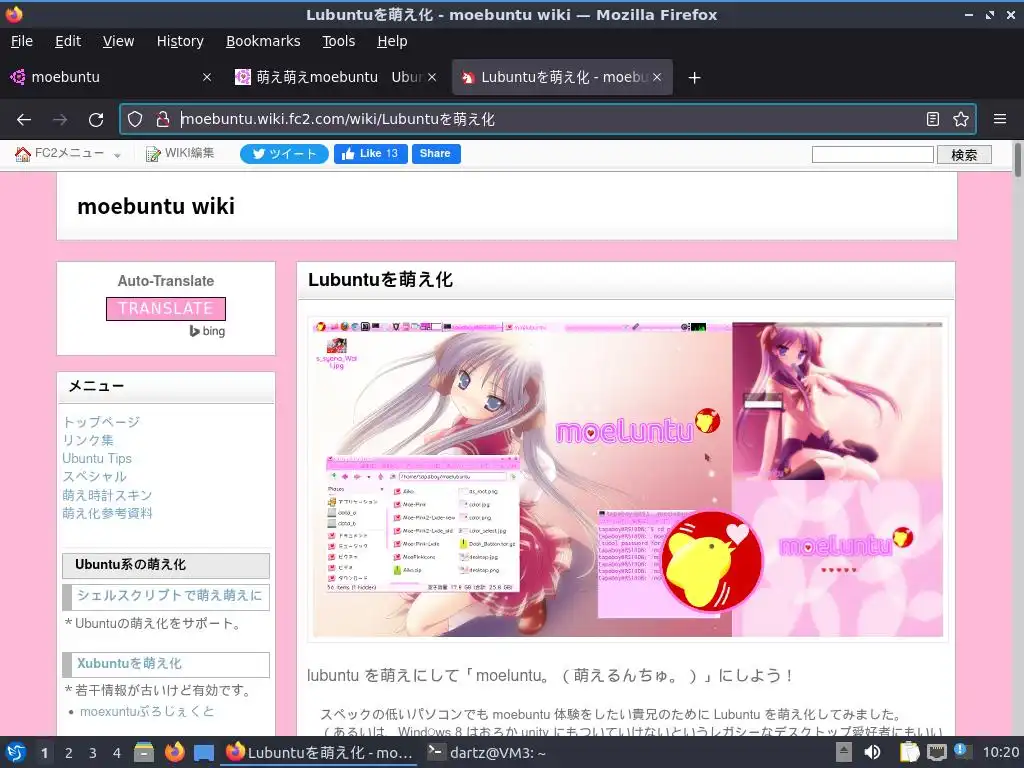
Task: Open the update notifier tray icon
Action: point(962,751)
